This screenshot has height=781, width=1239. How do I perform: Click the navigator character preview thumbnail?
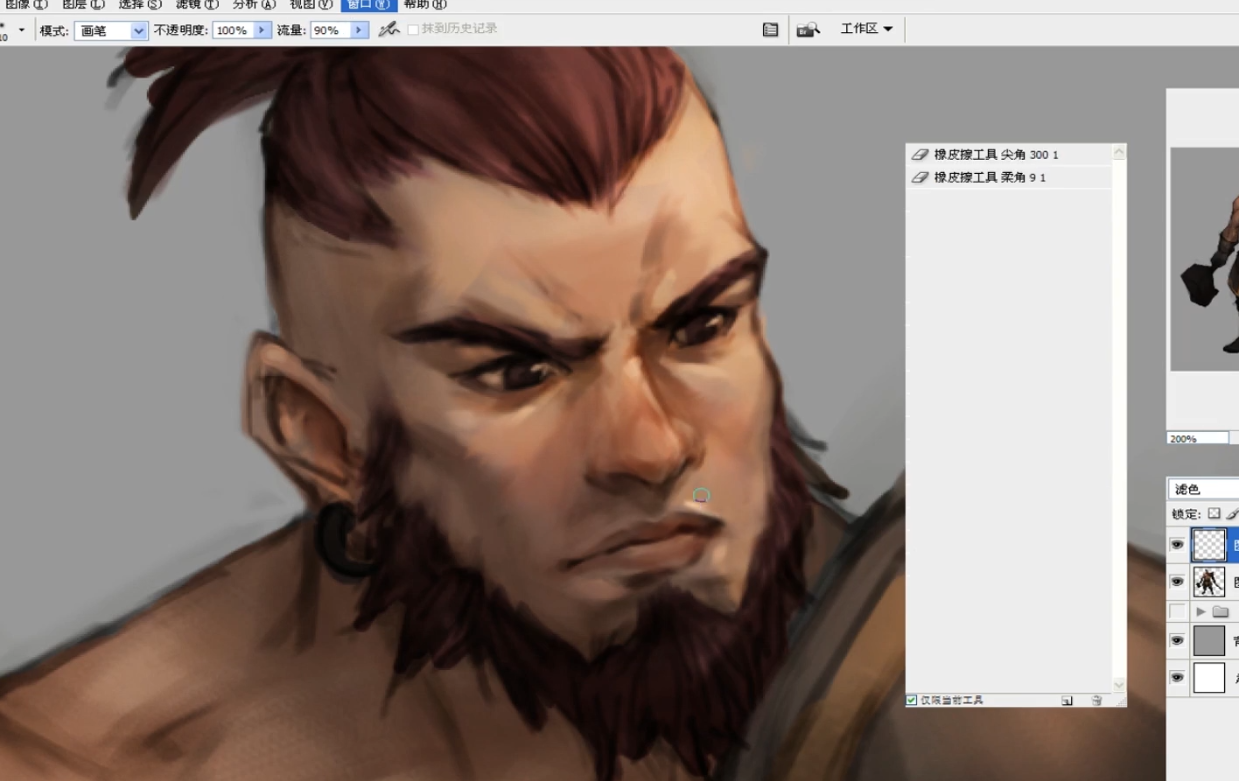(x=1205, y=259)
